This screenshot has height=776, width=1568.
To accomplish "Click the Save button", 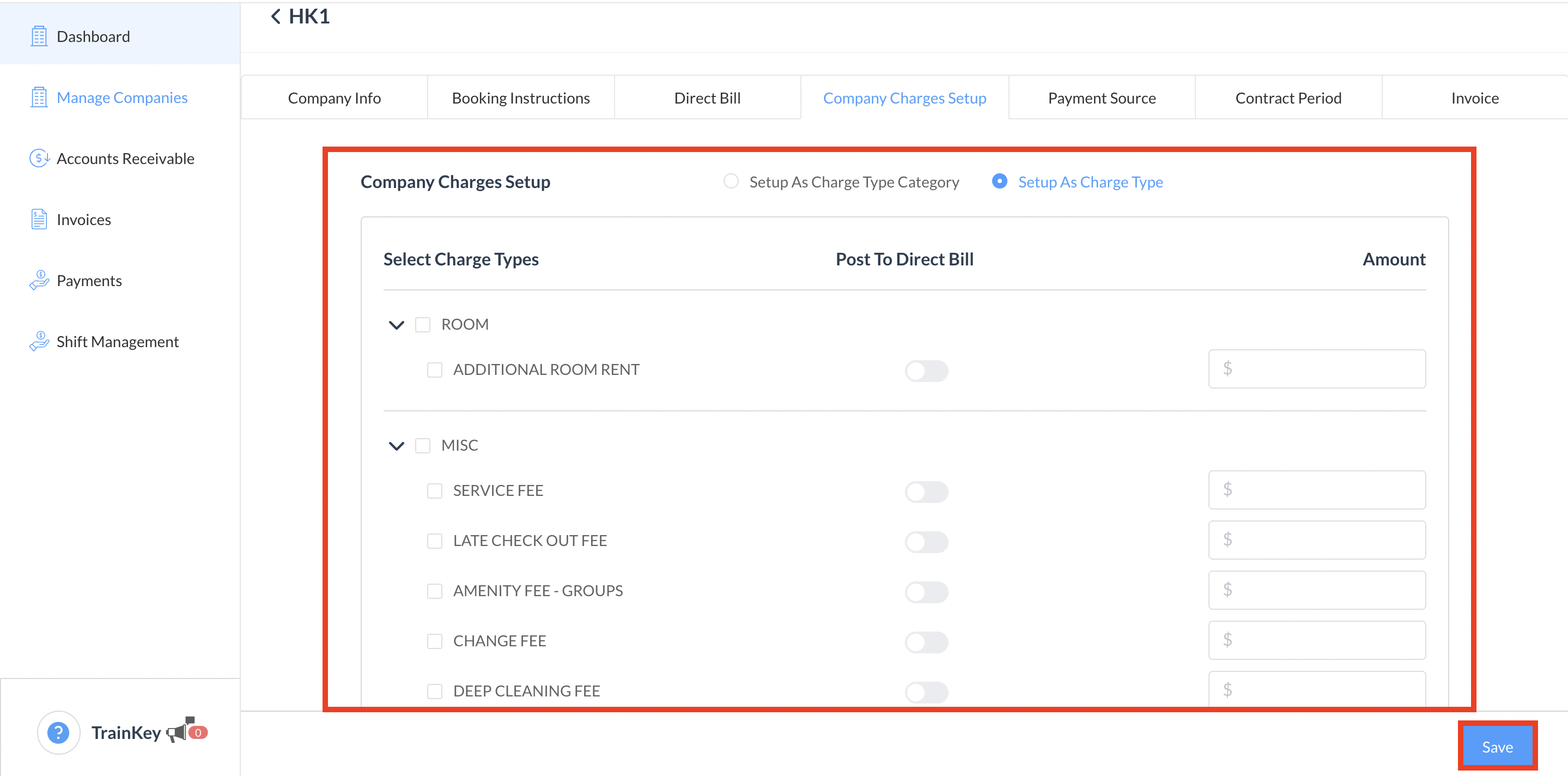I will pos(1497,746).
